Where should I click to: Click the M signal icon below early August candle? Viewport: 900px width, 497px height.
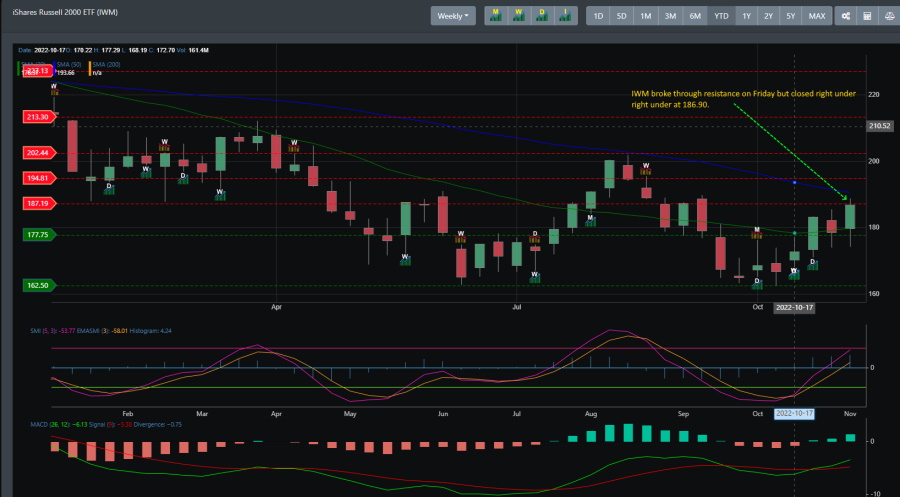pos(591,220)
